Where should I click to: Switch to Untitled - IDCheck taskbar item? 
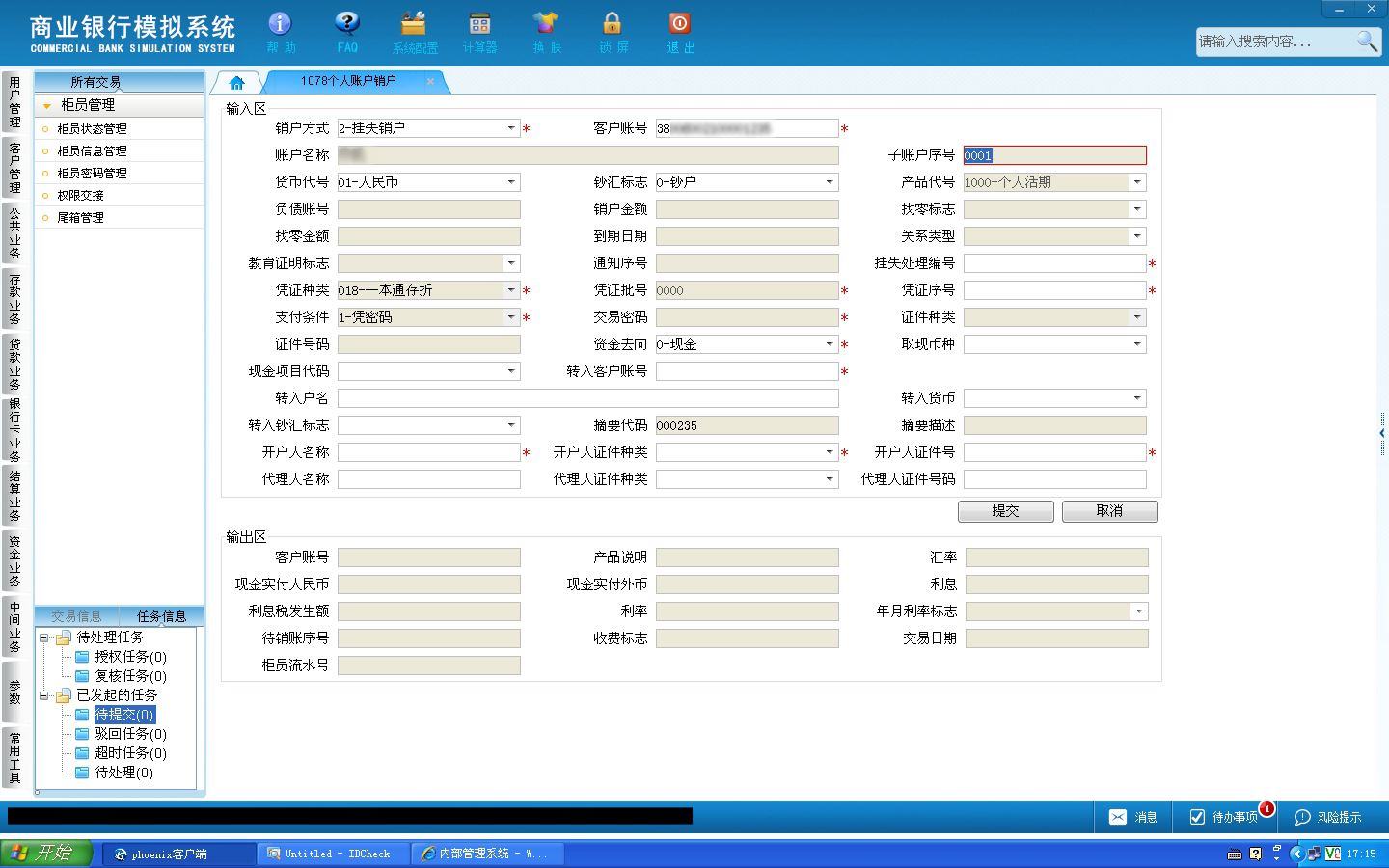pyautogui.click(x=334, y=854)
